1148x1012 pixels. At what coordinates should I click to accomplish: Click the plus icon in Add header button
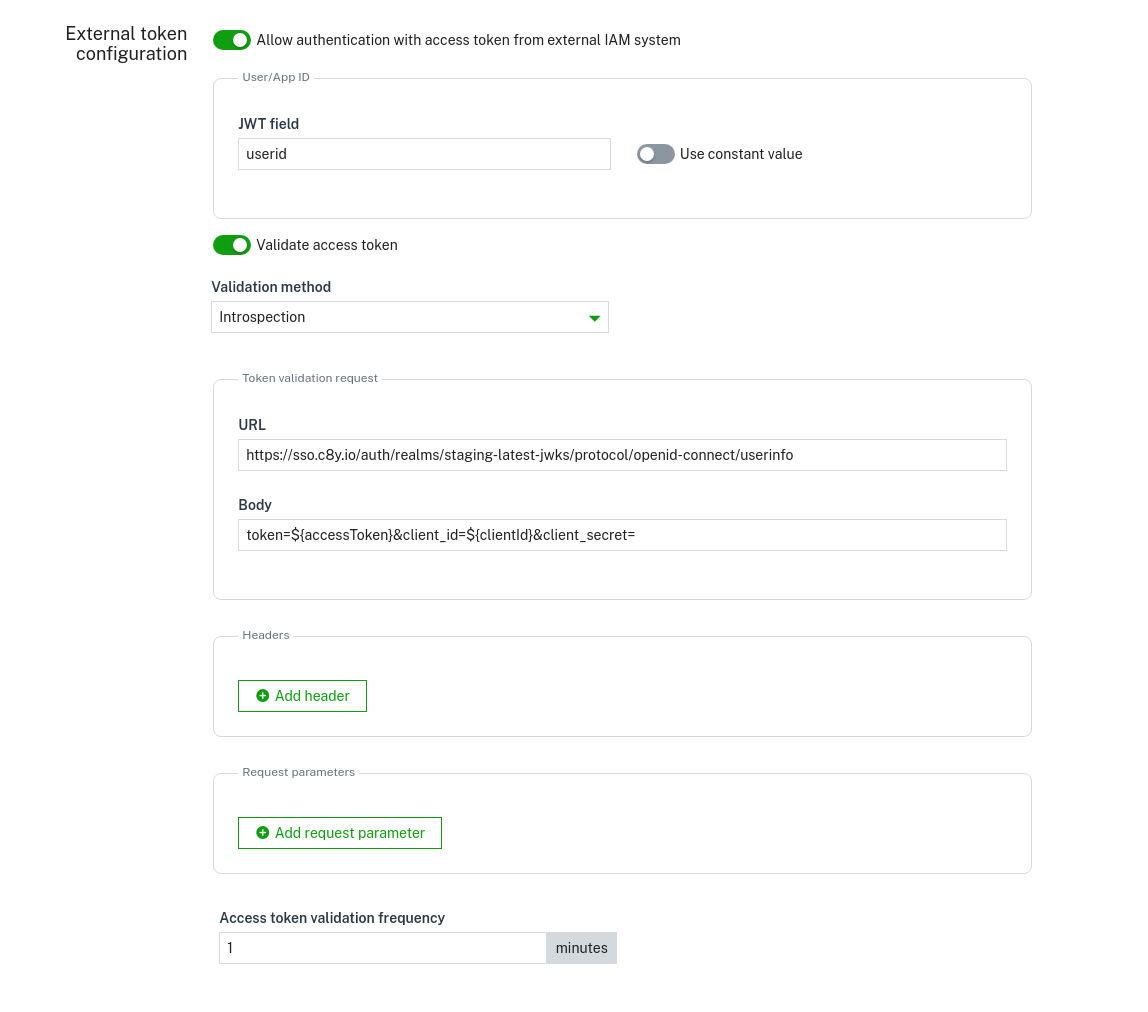(x=263, y=696)
